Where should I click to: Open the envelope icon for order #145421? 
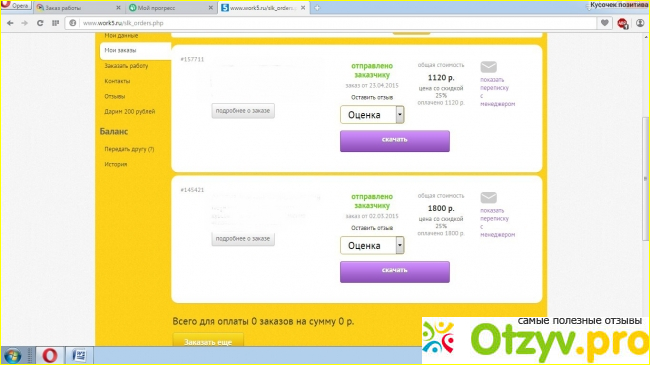[488, 197]
